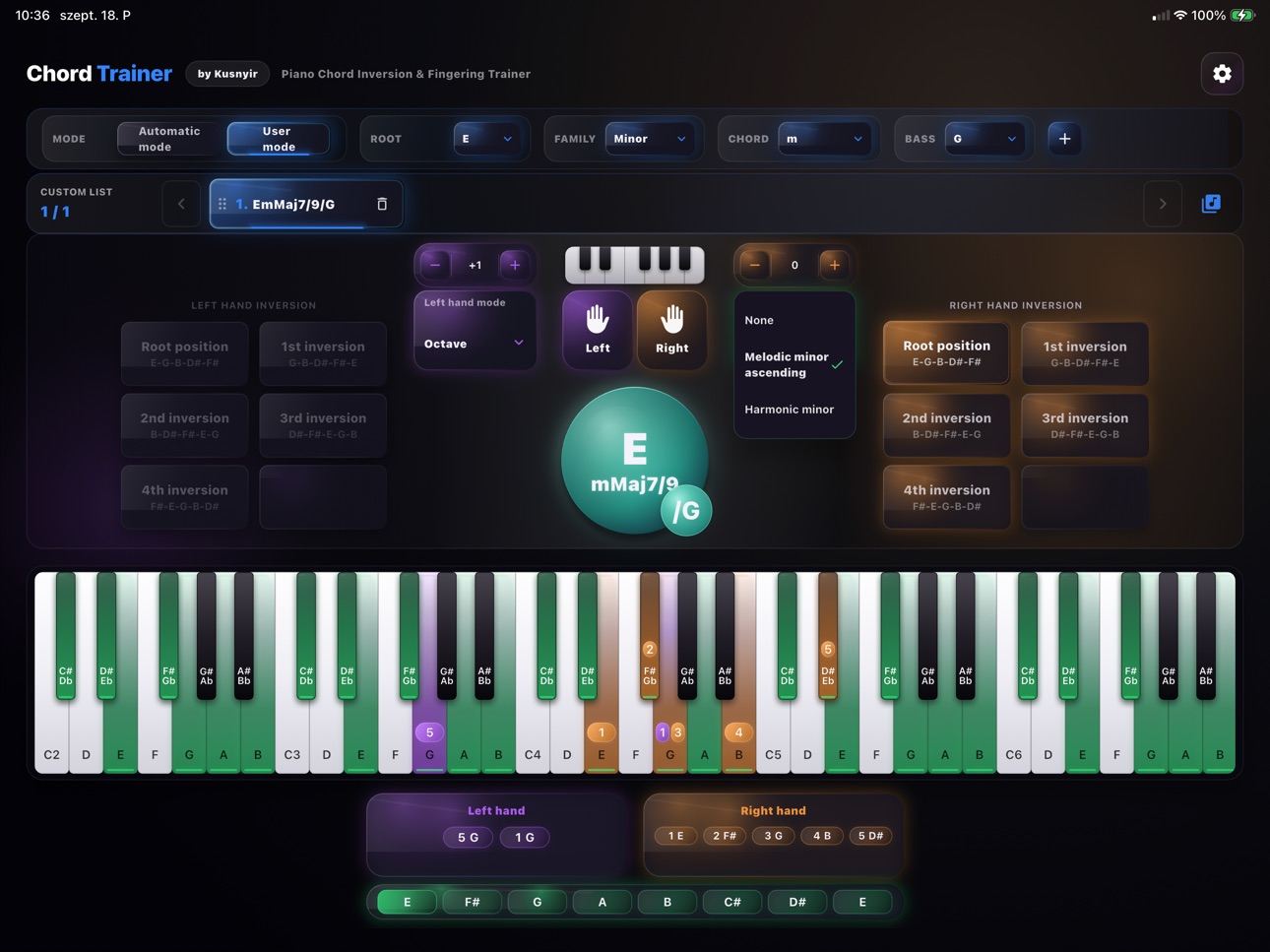Expand the Left hand mode Octave dropdown

[475, 344]
